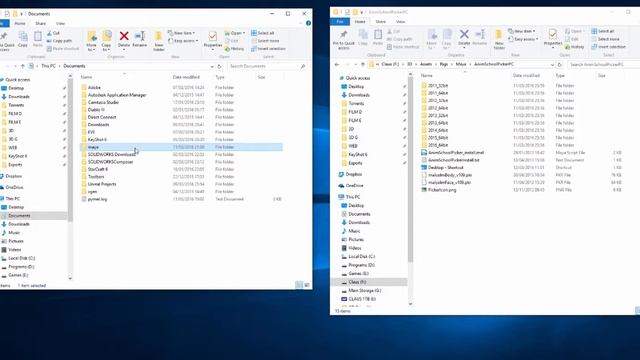Sort by Type column in the AnimSchoolPickerPC window
This screenshot has width=640, height=360.
560,76
